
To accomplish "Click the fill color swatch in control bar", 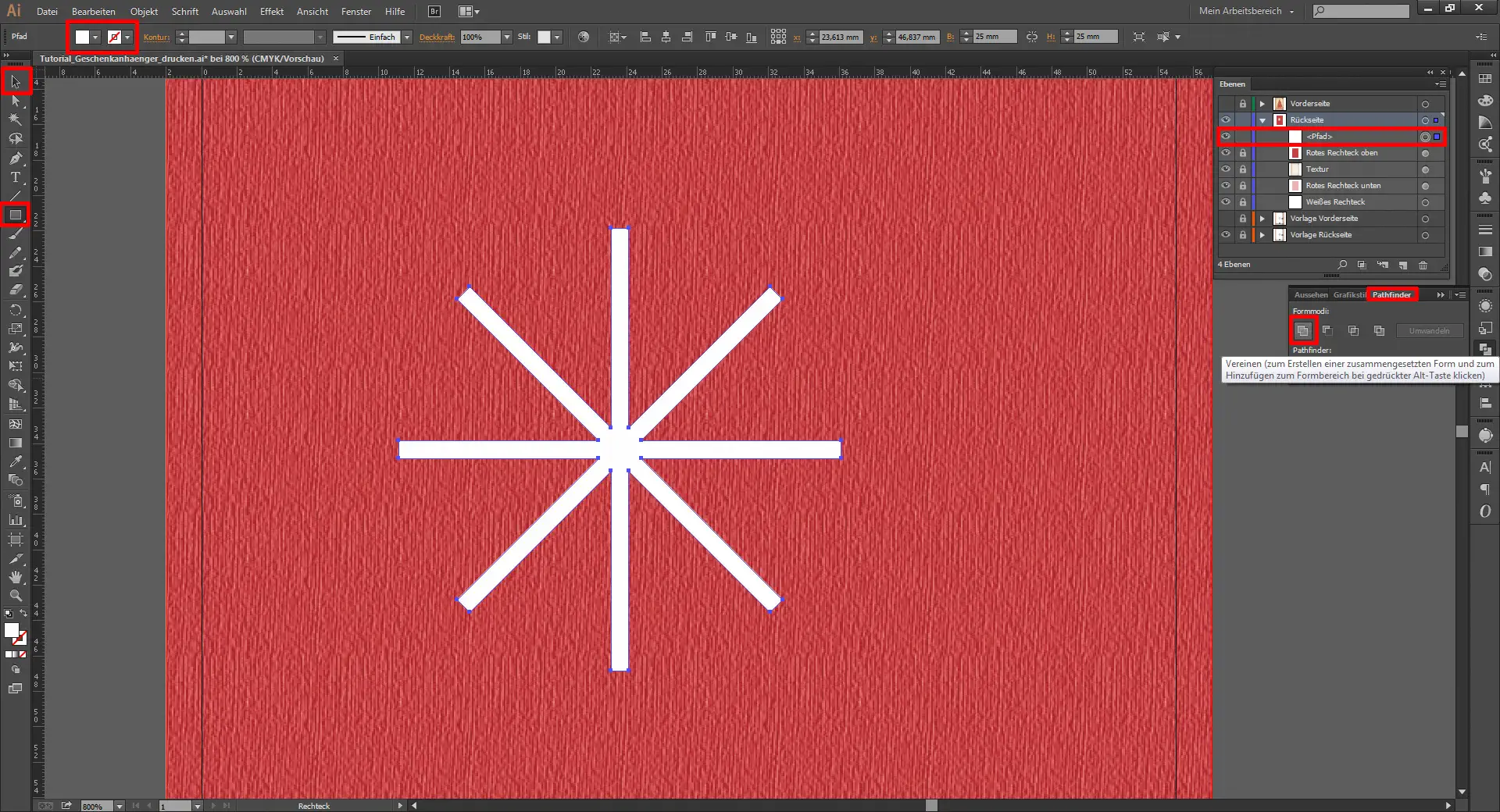I will point(82,37).
